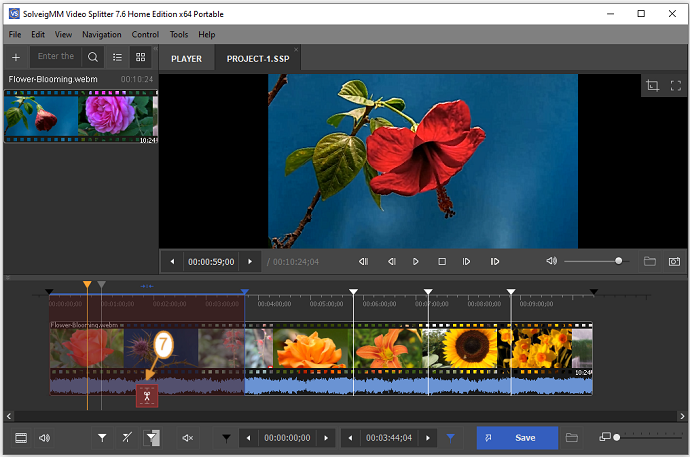The height and width of the screenshot is (457, 690).
Task: Toggle video storyboard track display
Action: pyautogui.click(x=21, y=438)
